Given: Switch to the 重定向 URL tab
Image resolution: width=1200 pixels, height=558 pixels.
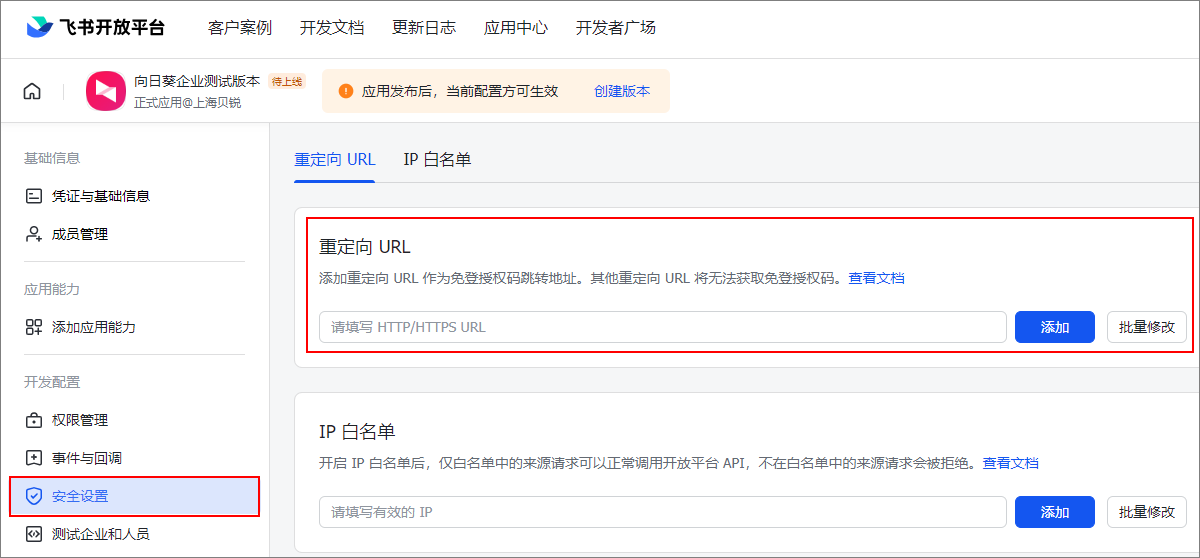Looking at the screenshot, I should pyautogui.click(x=335, y=160).
